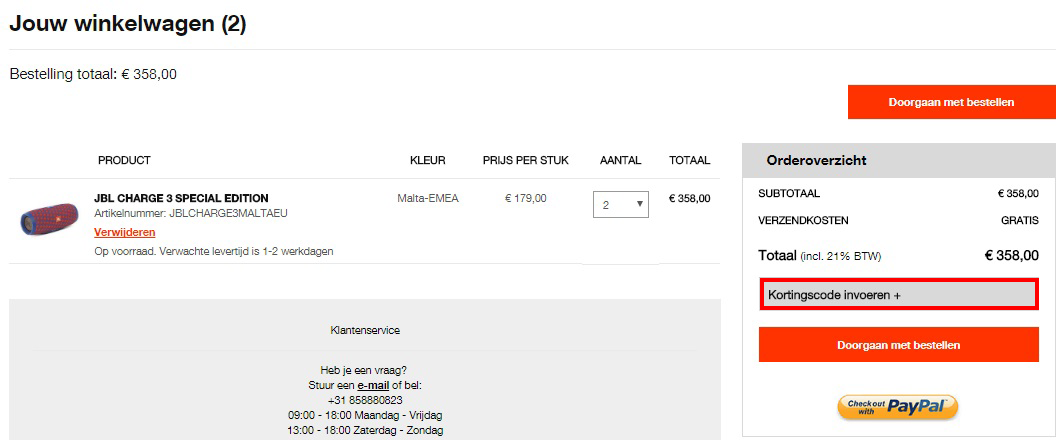
Task: Select the Orderoverzicht panel header
Action: coord(816,160)
